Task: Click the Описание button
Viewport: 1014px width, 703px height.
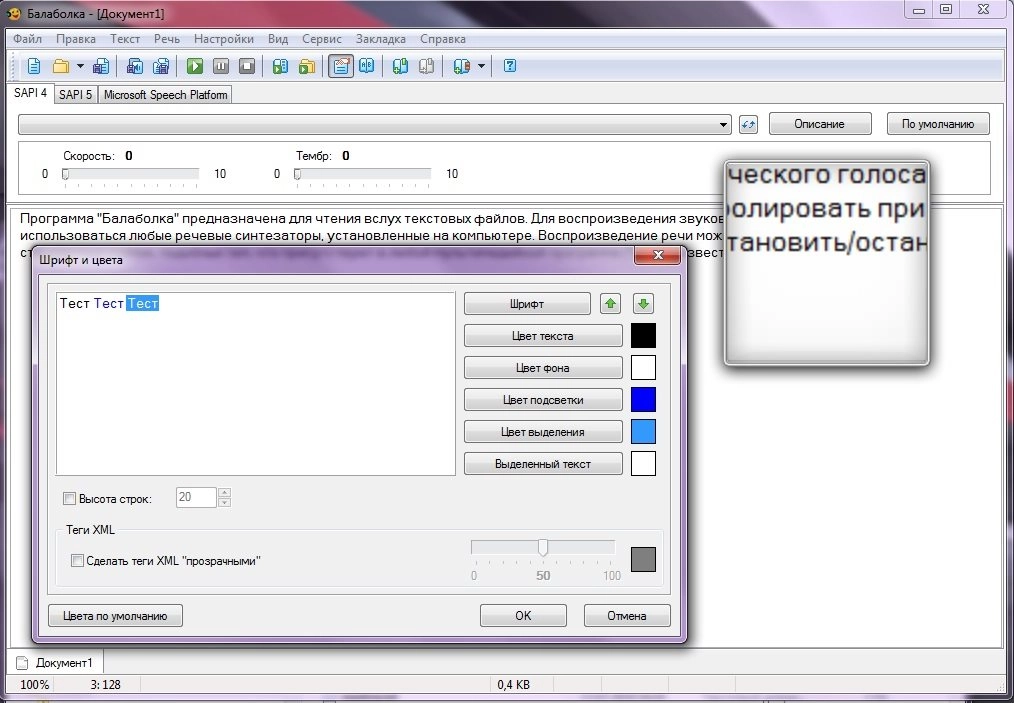Action: [819, 124]
